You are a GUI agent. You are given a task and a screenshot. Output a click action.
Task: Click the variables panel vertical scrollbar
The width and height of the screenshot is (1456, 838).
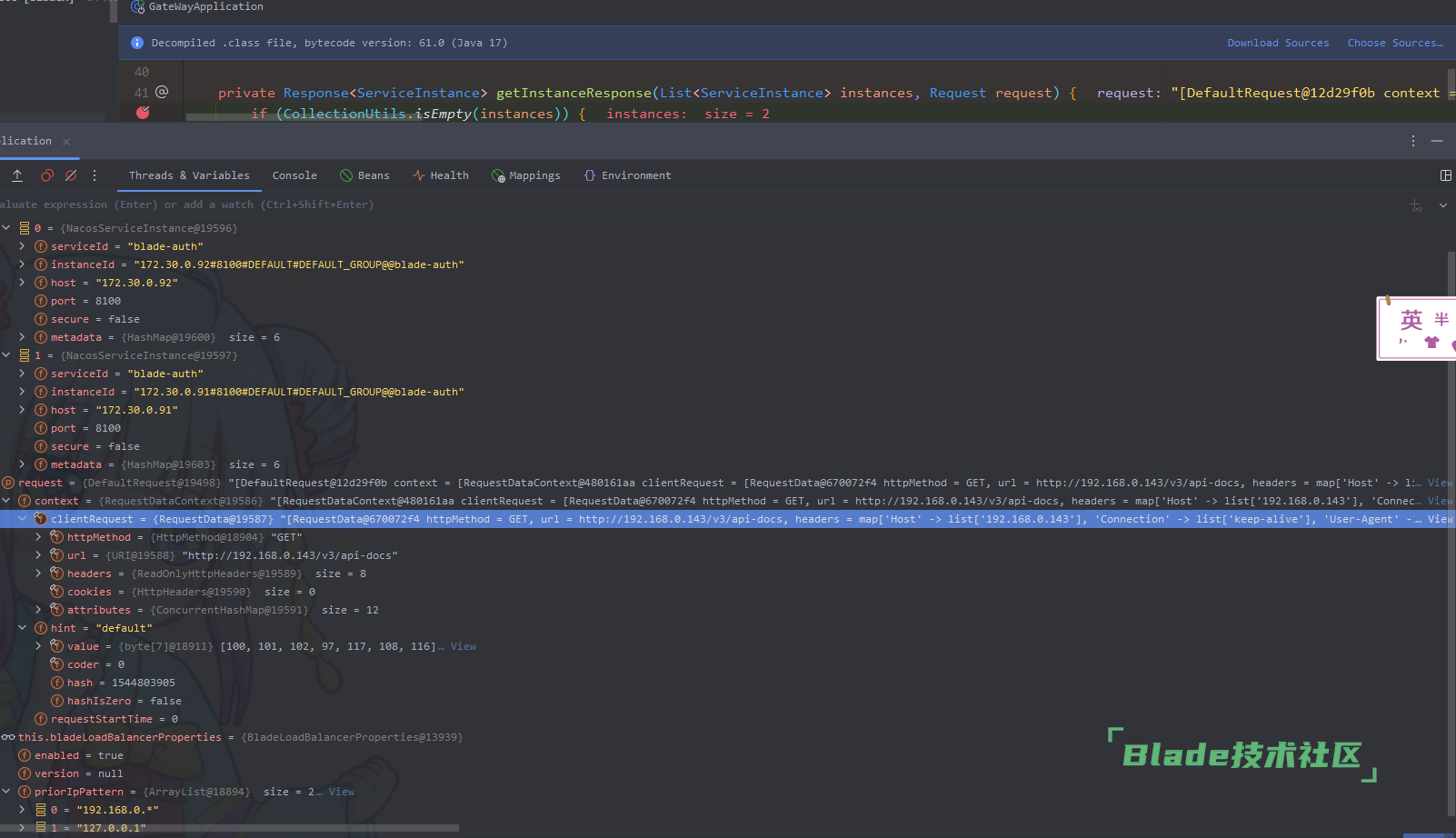point(1451,532)
